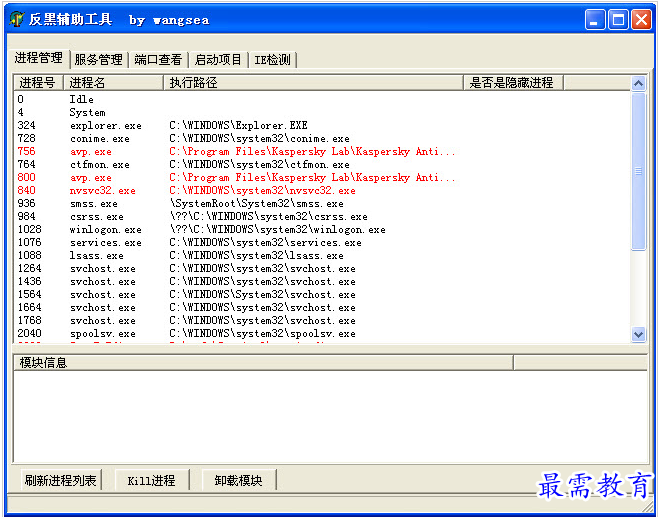
Task: Click path C:\WINDOWS\Explorer.EXE
Action: click(x=238, y=125)
